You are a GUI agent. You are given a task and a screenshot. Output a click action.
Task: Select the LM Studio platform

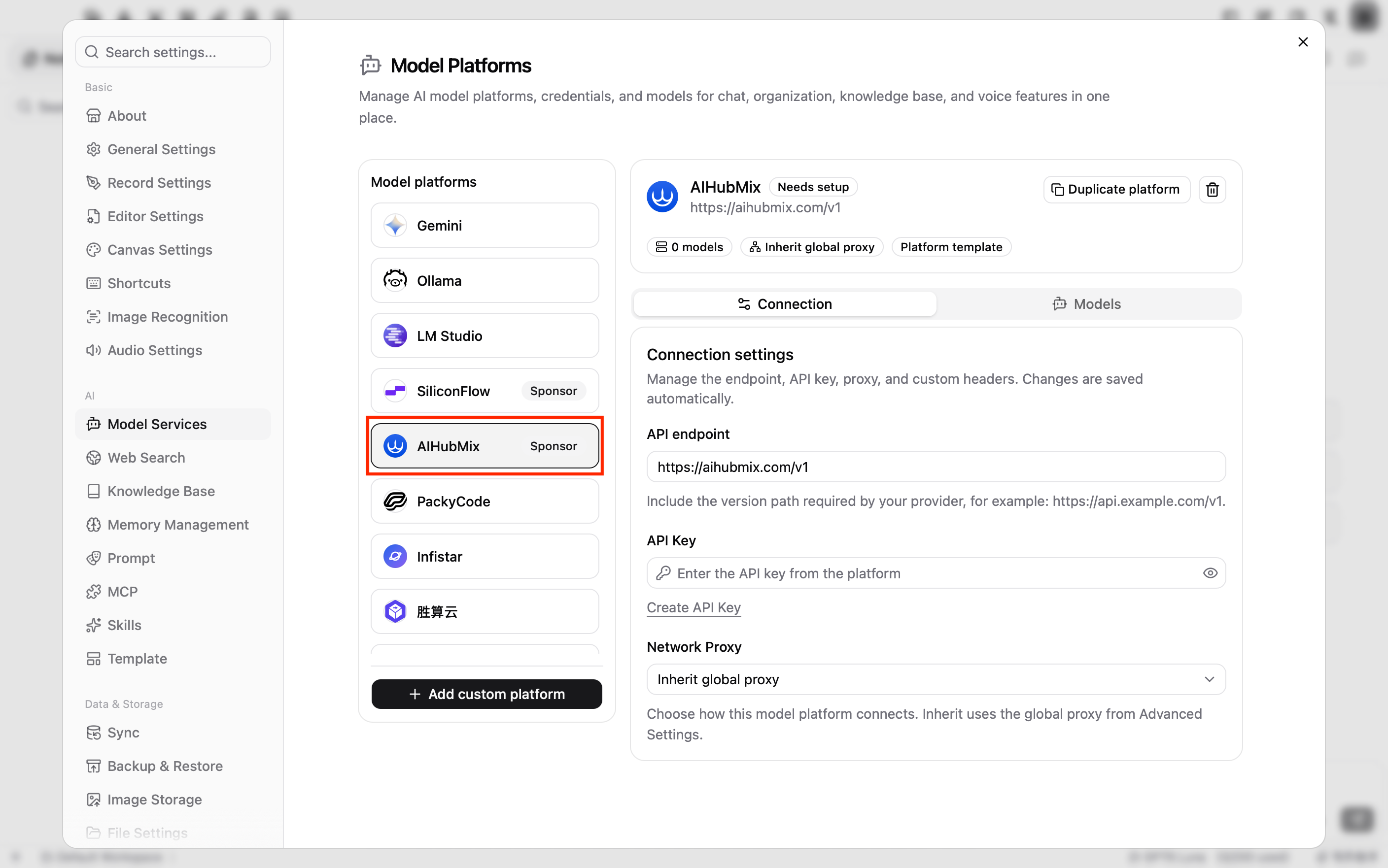click(x=485, y=335)
